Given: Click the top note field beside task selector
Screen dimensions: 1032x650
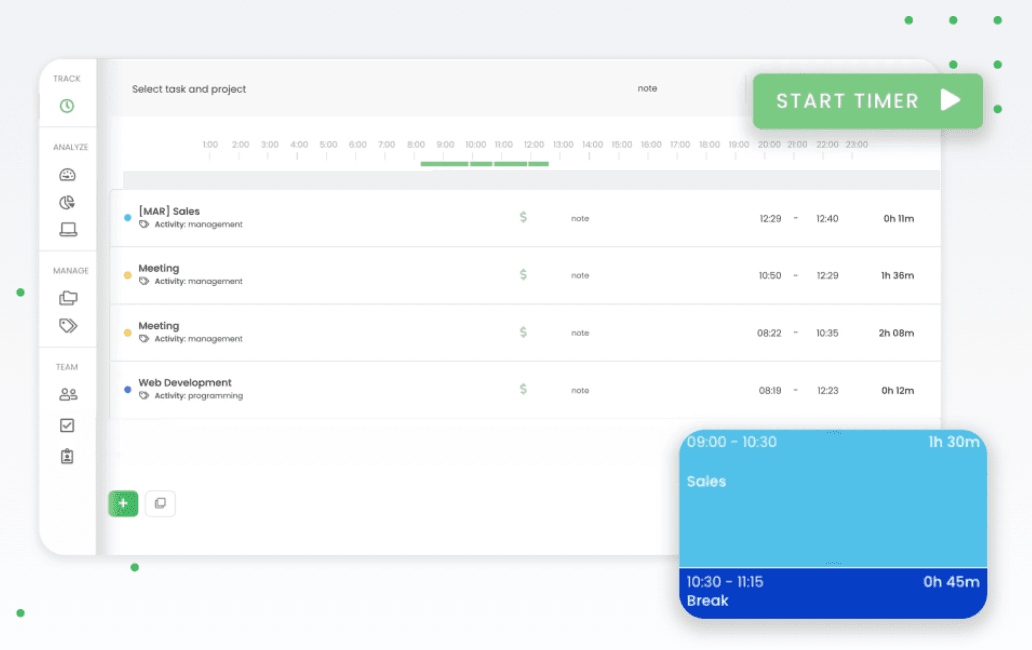Looking at the screenshot, I should pos(647,88).
